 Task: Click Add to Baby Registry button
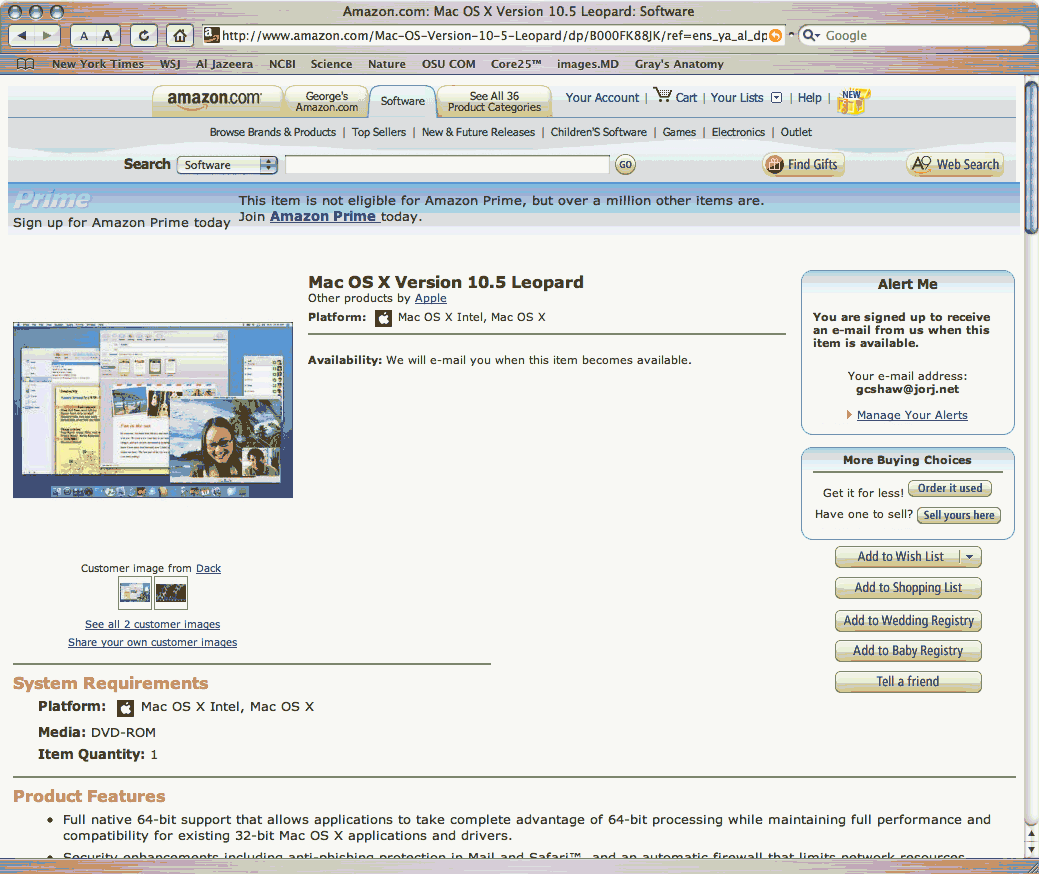(908, 651)
